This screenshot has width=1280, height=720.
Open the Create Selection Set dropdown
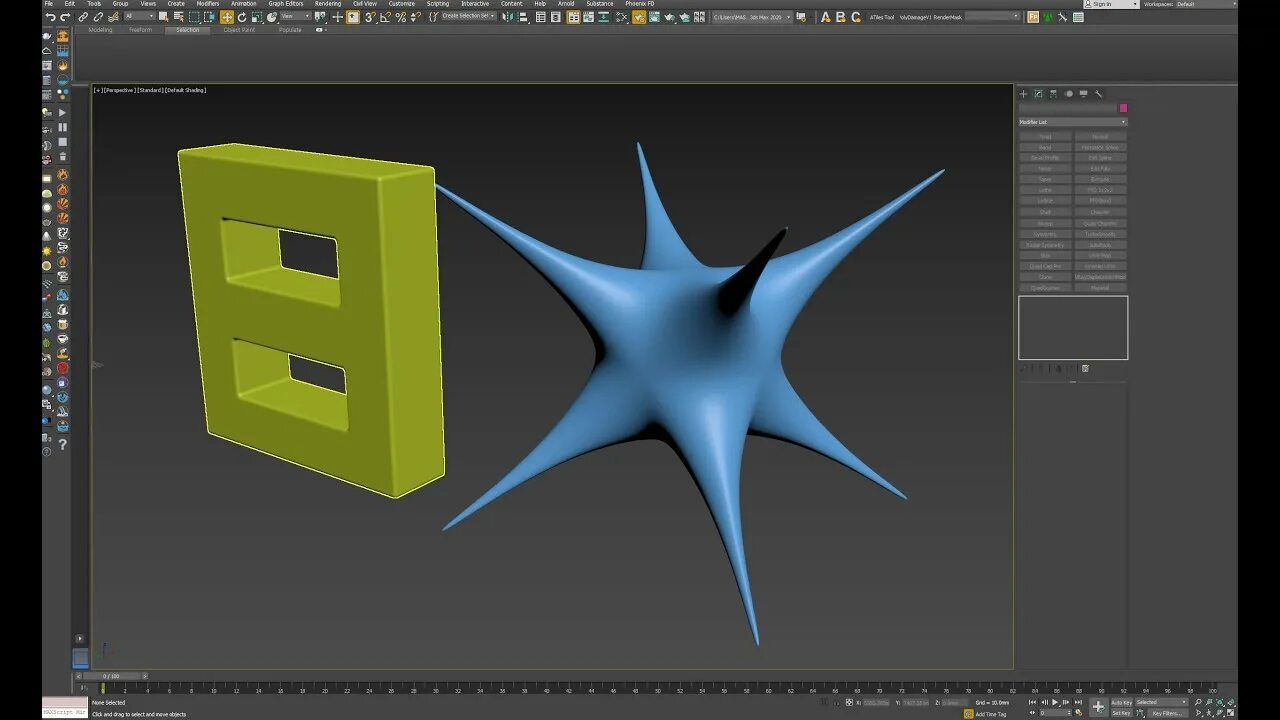tap(469, 17)
